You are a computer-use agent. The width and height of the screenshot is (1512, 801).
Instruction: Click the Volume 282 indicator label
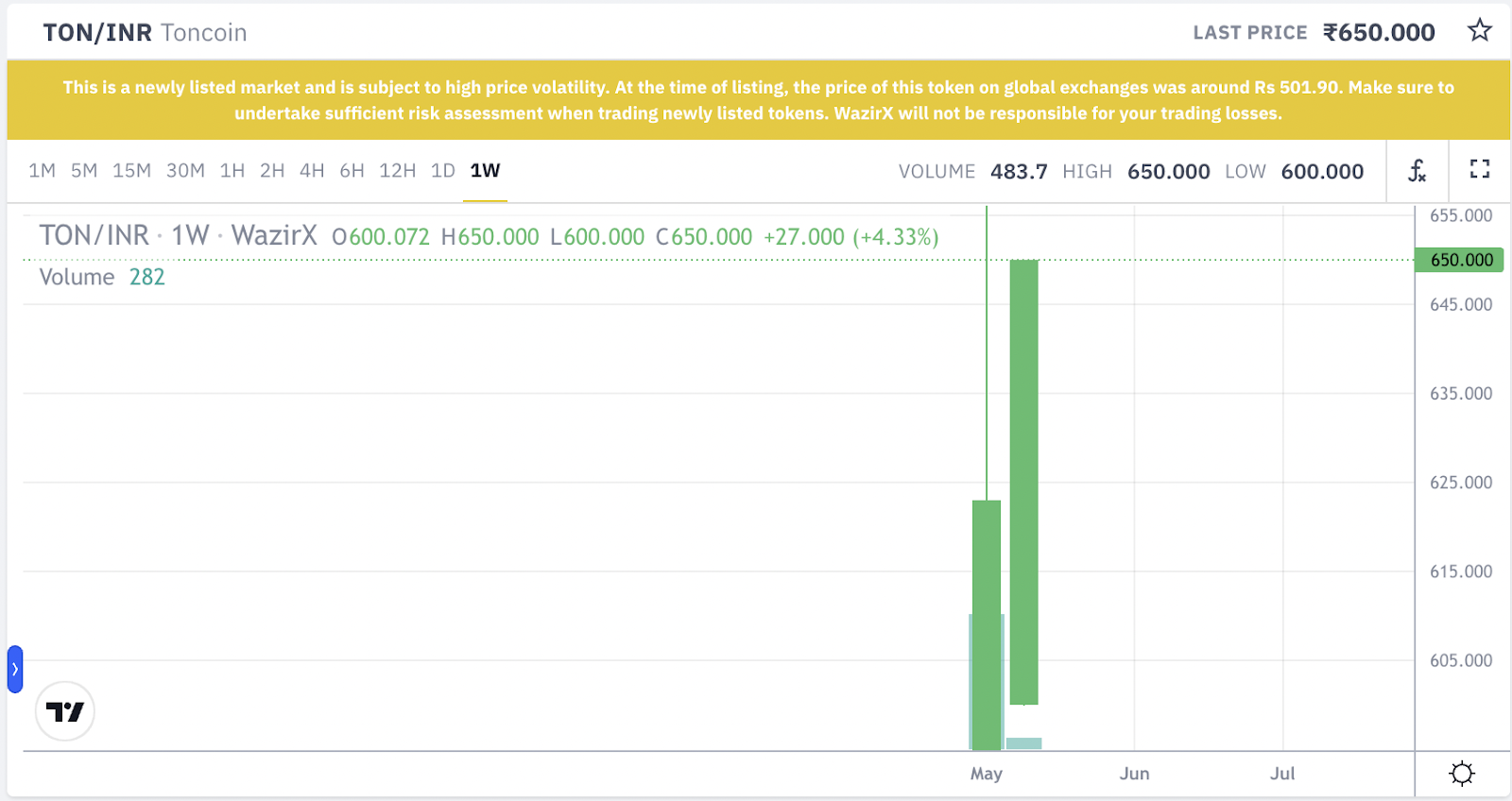point(102,277)
